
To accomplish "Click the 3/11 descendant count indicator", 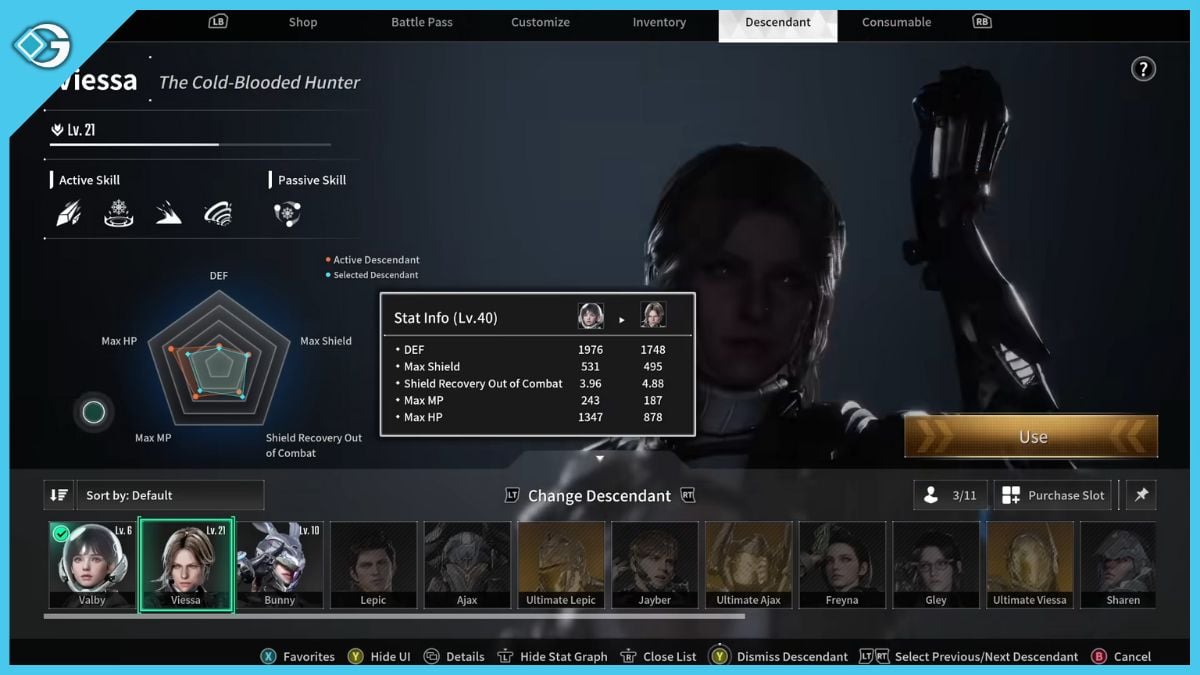I will click(950, 495).
